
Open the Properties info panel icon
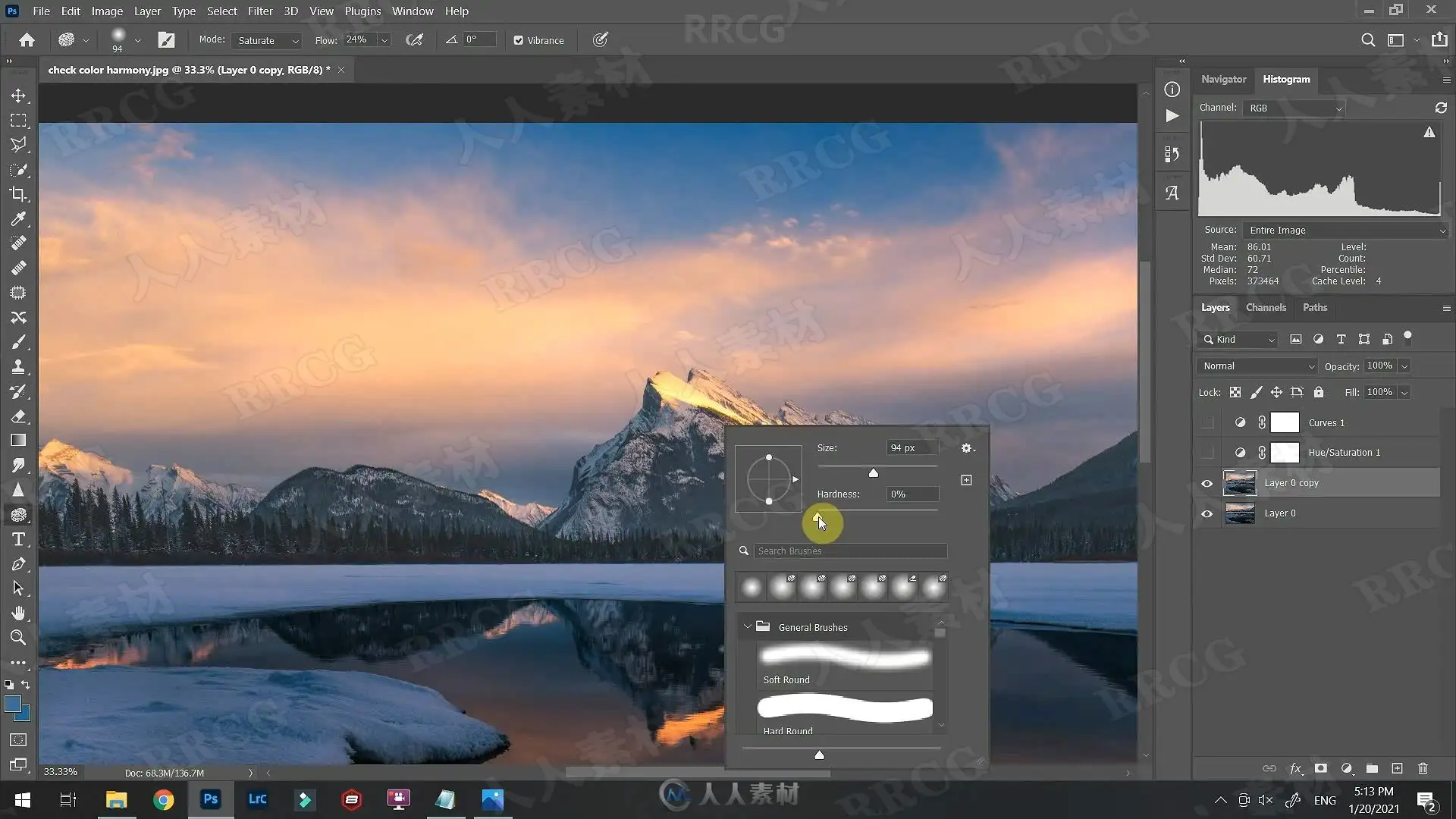(1172, 89)
